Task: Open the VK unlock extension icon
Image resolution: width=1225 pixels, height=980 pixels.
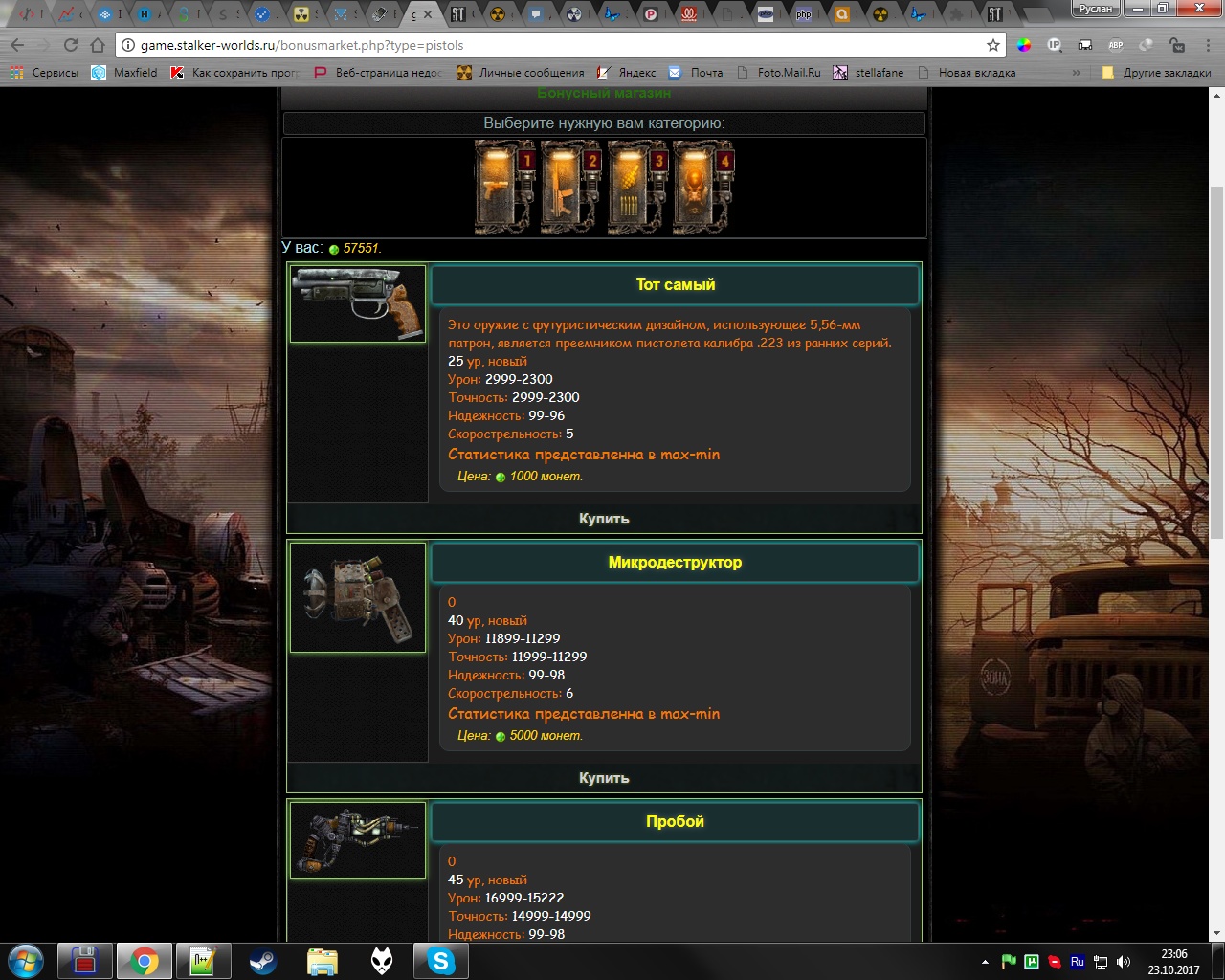Action: point(1178,45)
